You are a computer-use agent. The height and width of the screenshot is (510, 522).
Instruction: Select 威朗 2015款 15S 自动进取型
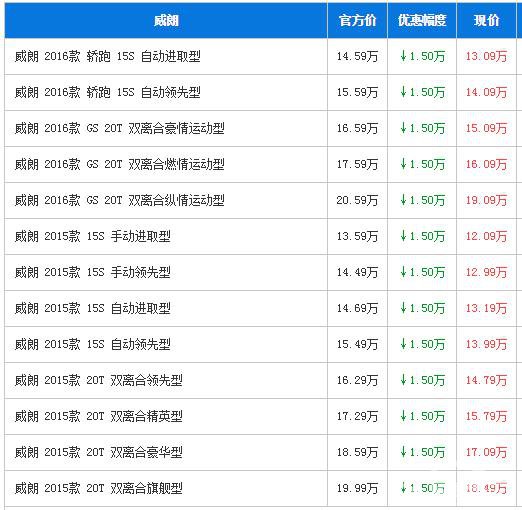pyautogui.click(x=92, y=308)
